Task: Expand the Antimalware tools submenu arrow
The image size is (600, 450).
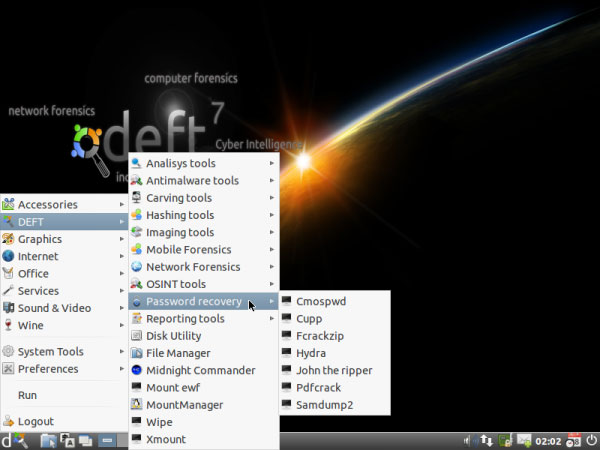Action: (272, 180)
